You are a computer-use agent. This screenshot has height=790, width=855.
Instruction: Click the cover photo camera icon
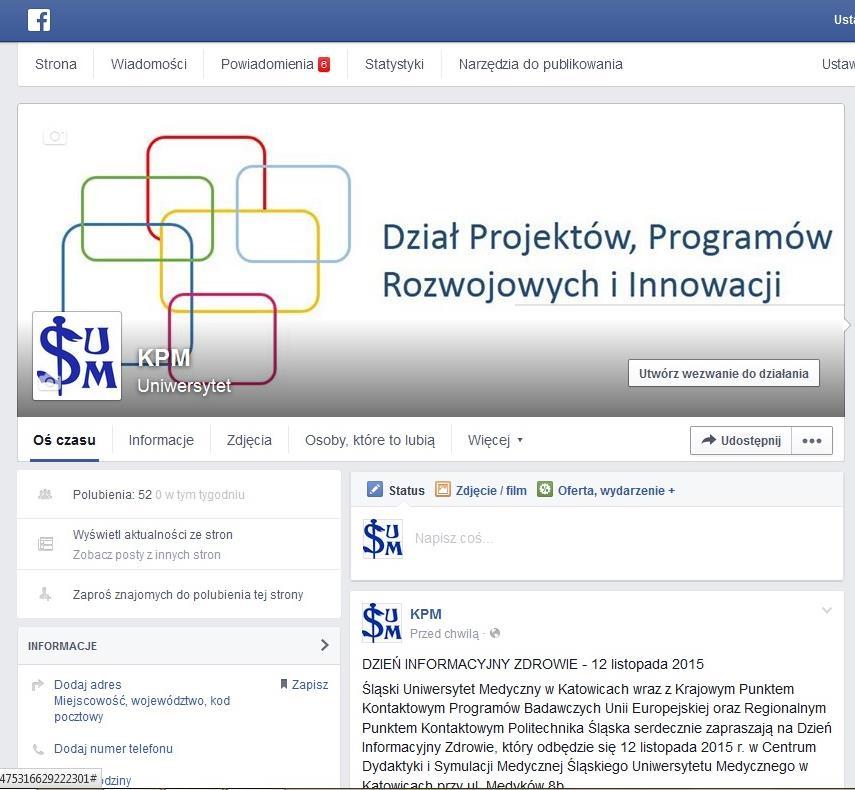click(x=55, y=136)
